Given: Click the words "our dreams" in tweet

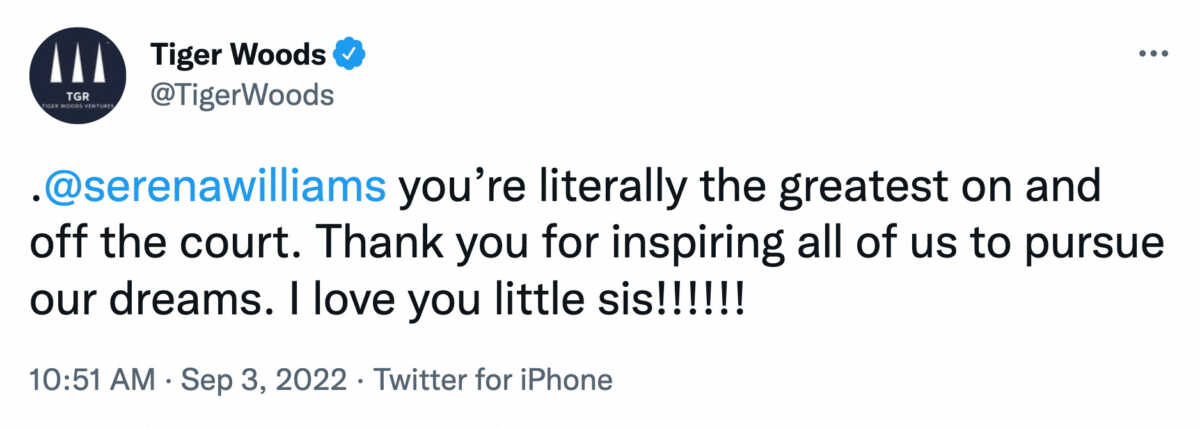Looking at the screenshot, I should [x=124, y=299].
